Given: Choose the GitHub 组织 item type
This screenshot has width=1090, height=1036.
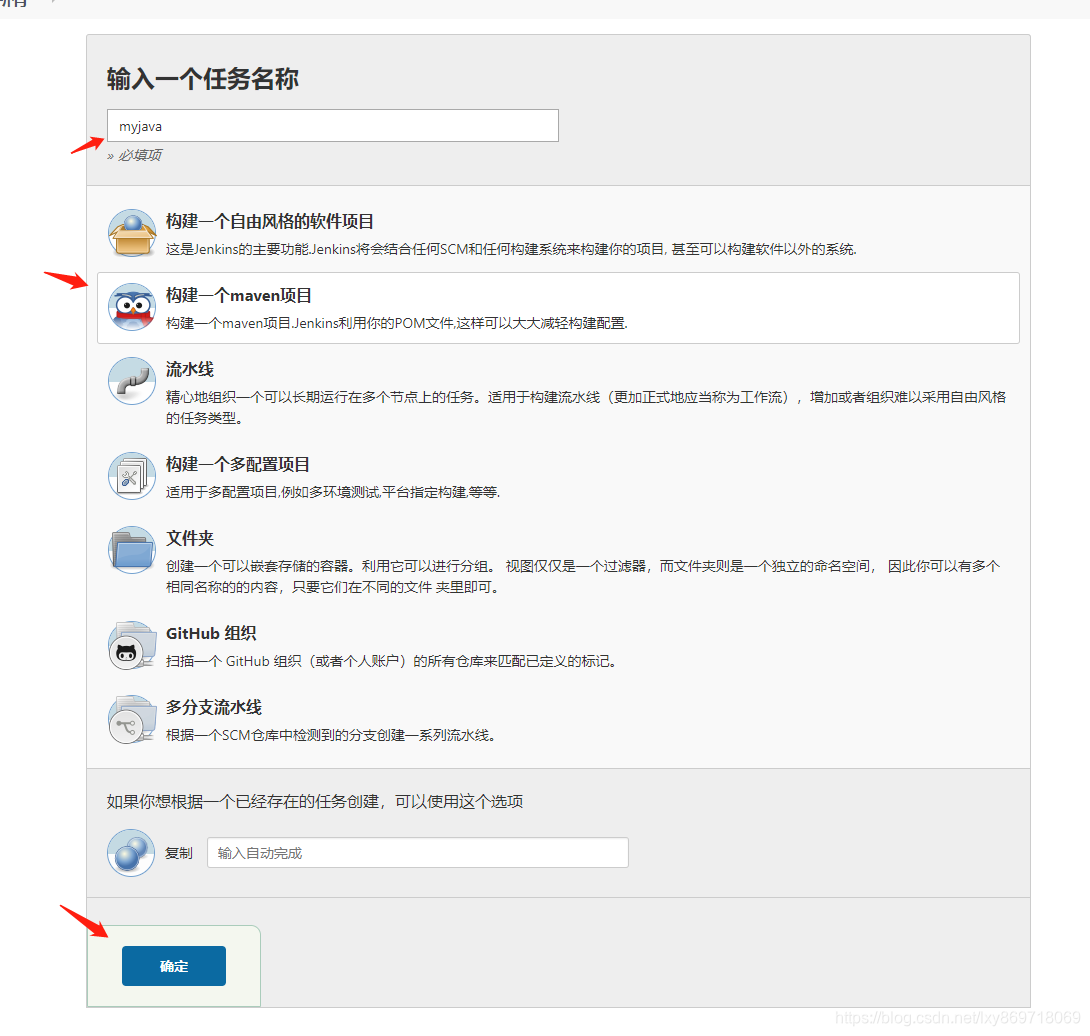Looking at the screenshot, I should [x=212, y=633].
